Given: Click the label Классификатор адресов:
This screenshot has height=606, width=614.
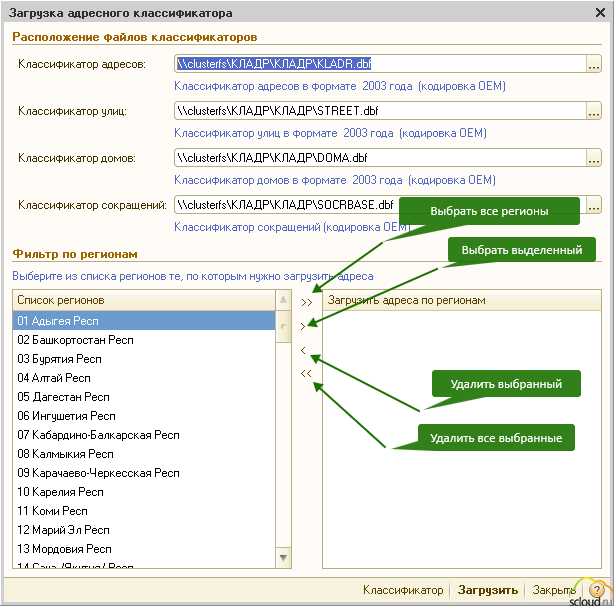Looking at the screenshot, I should (82, 64).
